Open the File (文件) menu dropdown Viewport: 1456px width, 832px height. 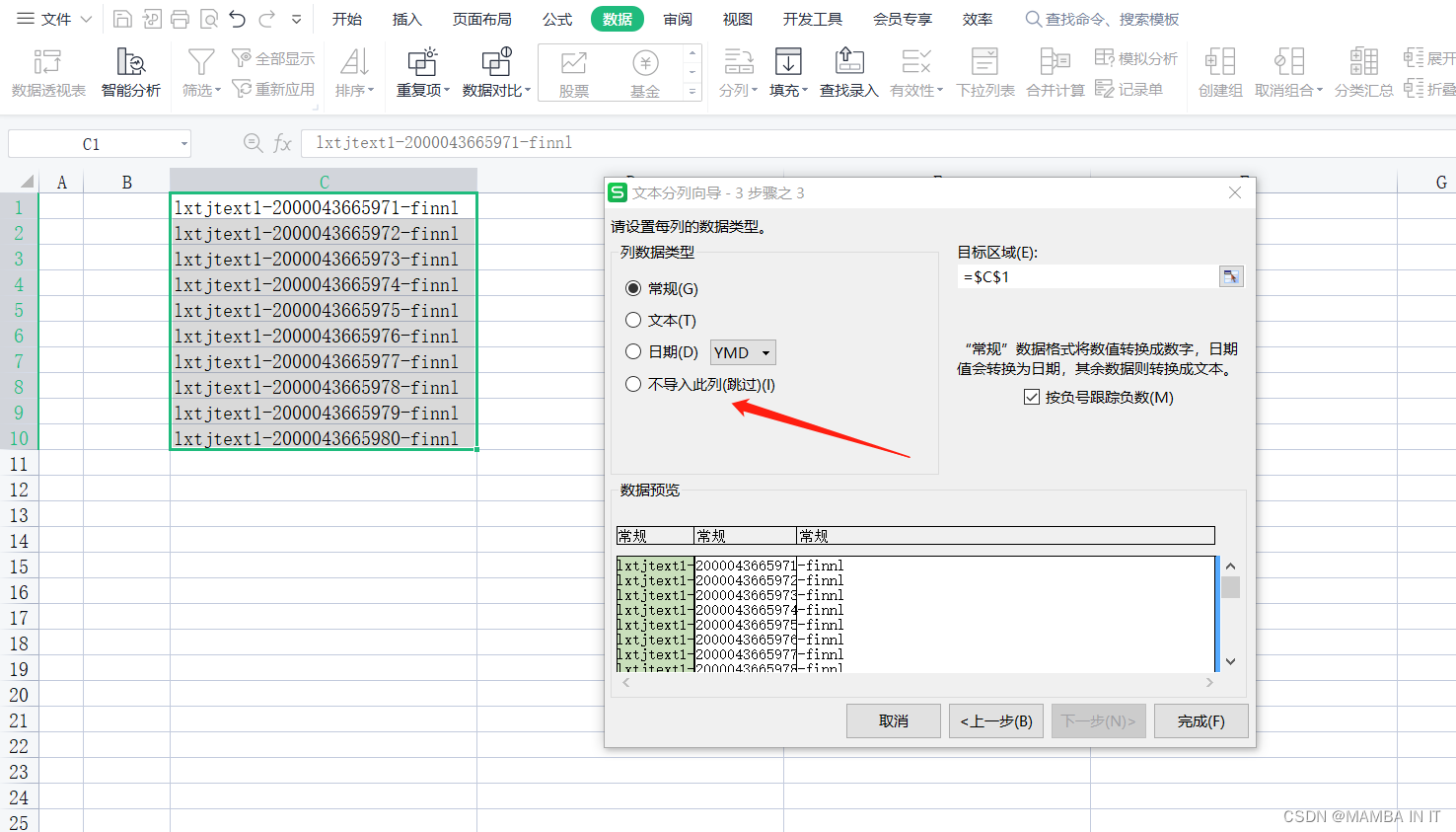(55, 19)
